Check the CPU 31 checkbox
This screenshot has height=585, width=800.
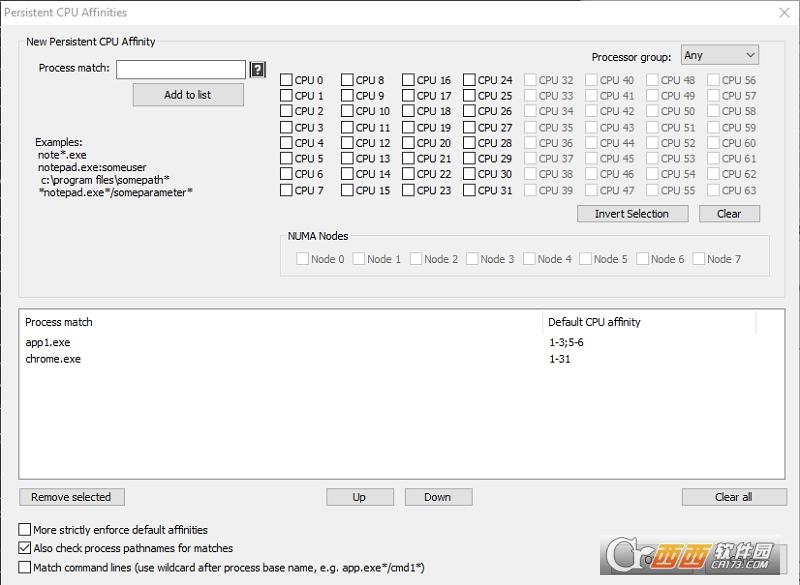coord(469,190)
